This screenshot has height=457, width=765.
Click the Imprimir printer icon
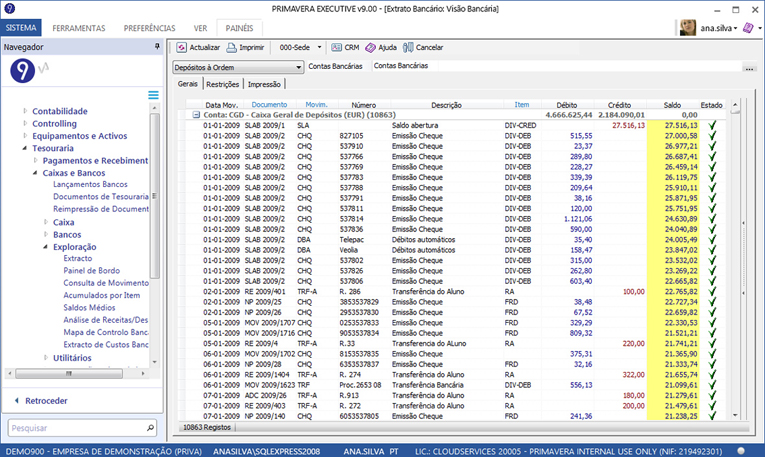pos(231,47)
